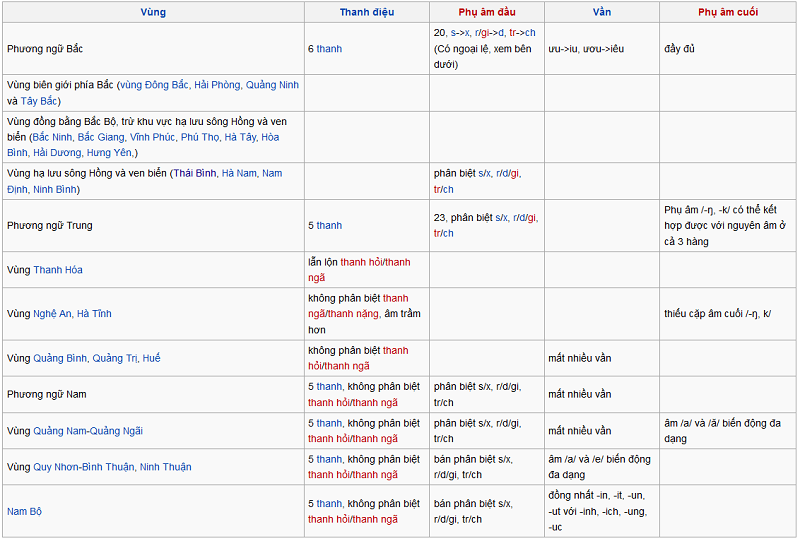Open the s->x link in Phương ngữ Bắc row
The image size is (800, 541).
coord(460,33)
